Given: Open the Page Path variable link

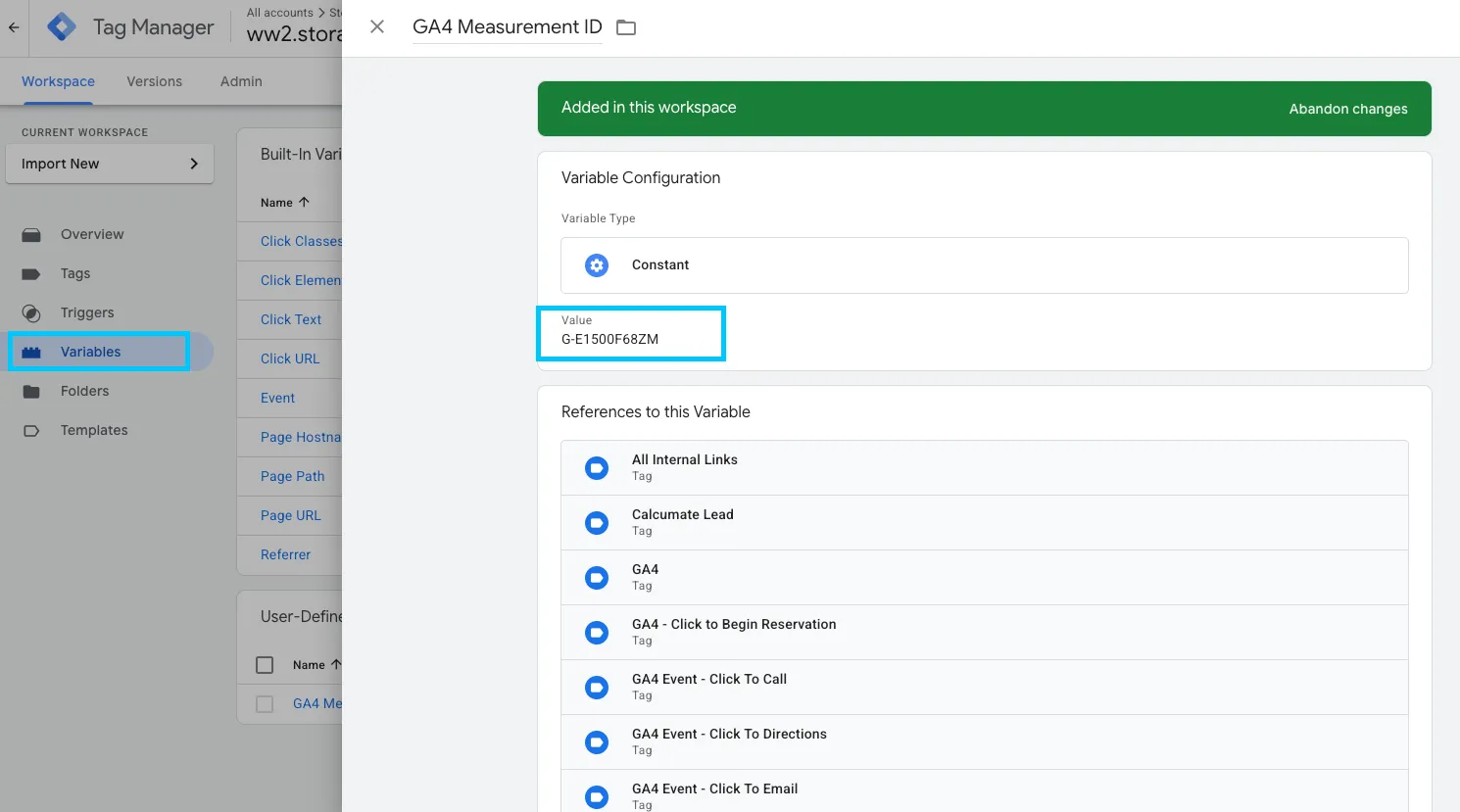Looking at the screenshot, I should click(292, 476).
